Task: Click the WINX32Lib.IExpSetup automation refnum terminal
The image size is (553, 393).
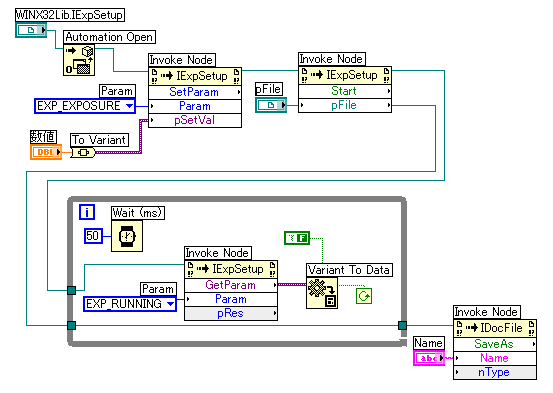Action: click(x=31, y=30)
